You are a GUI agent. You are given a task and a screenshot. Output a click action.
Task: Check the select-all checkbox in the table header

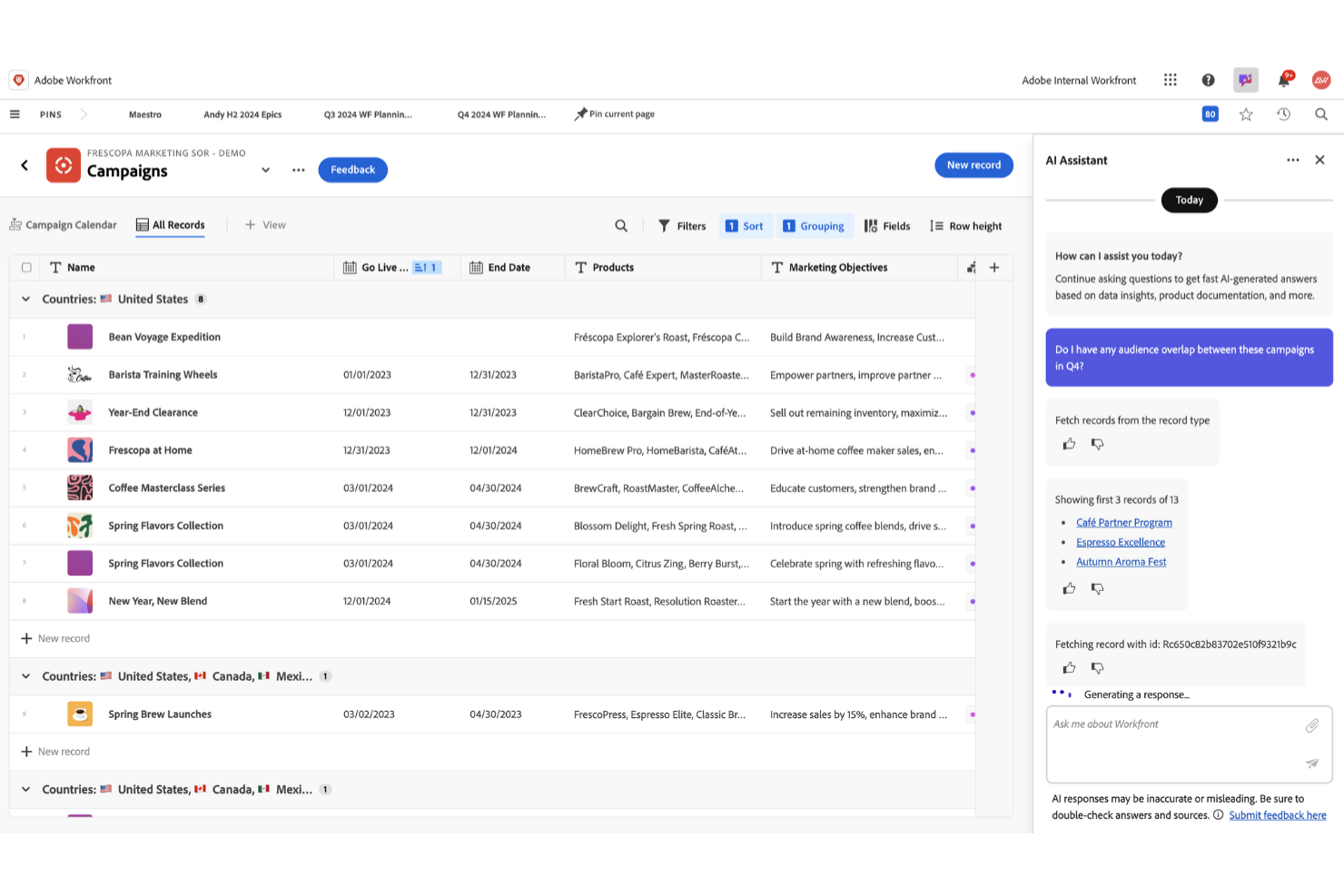[26, 267]
